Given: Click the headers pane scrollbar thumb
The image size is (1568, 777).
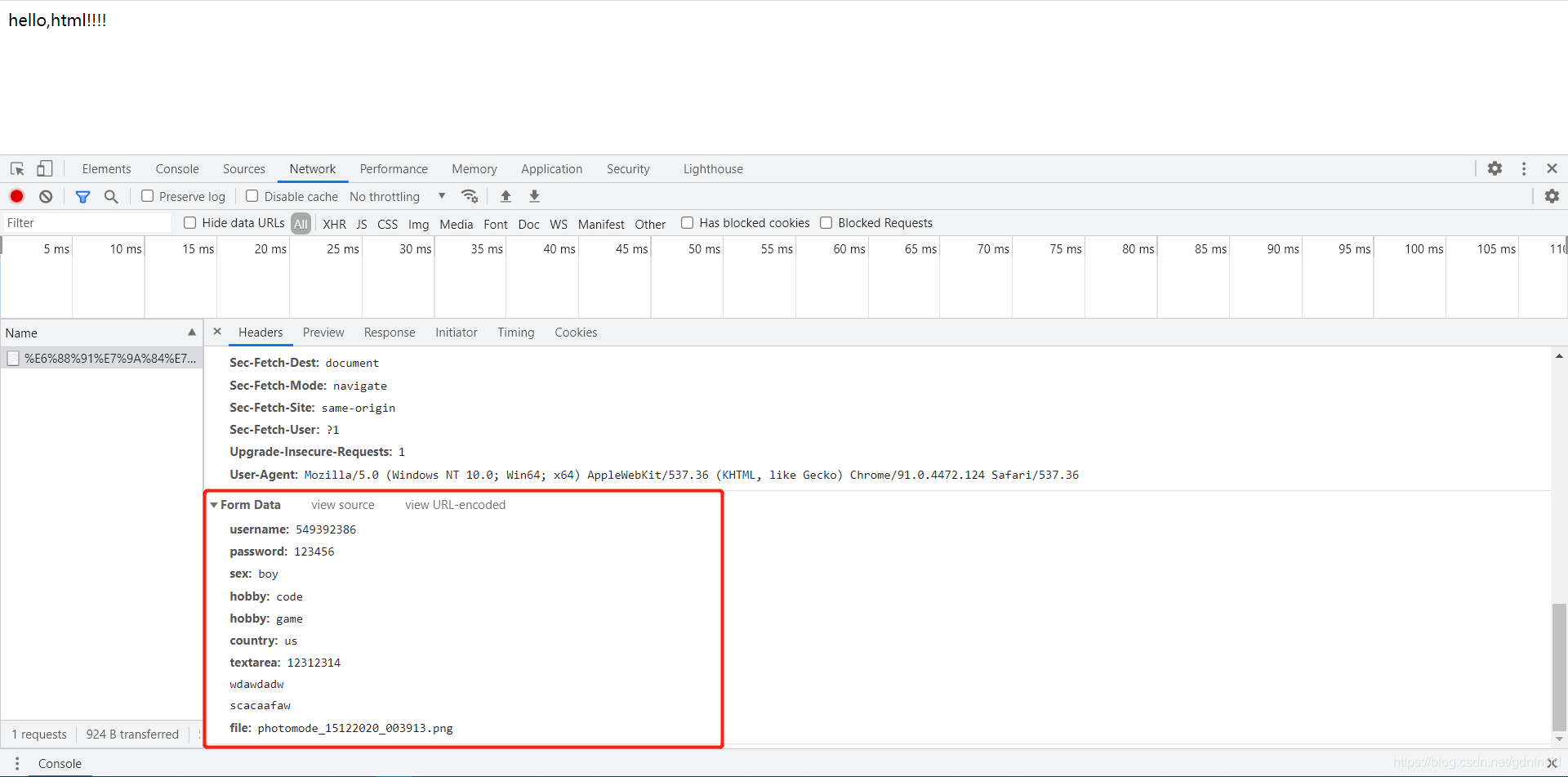Looking at the screenshot, I should coord(1559,667).
